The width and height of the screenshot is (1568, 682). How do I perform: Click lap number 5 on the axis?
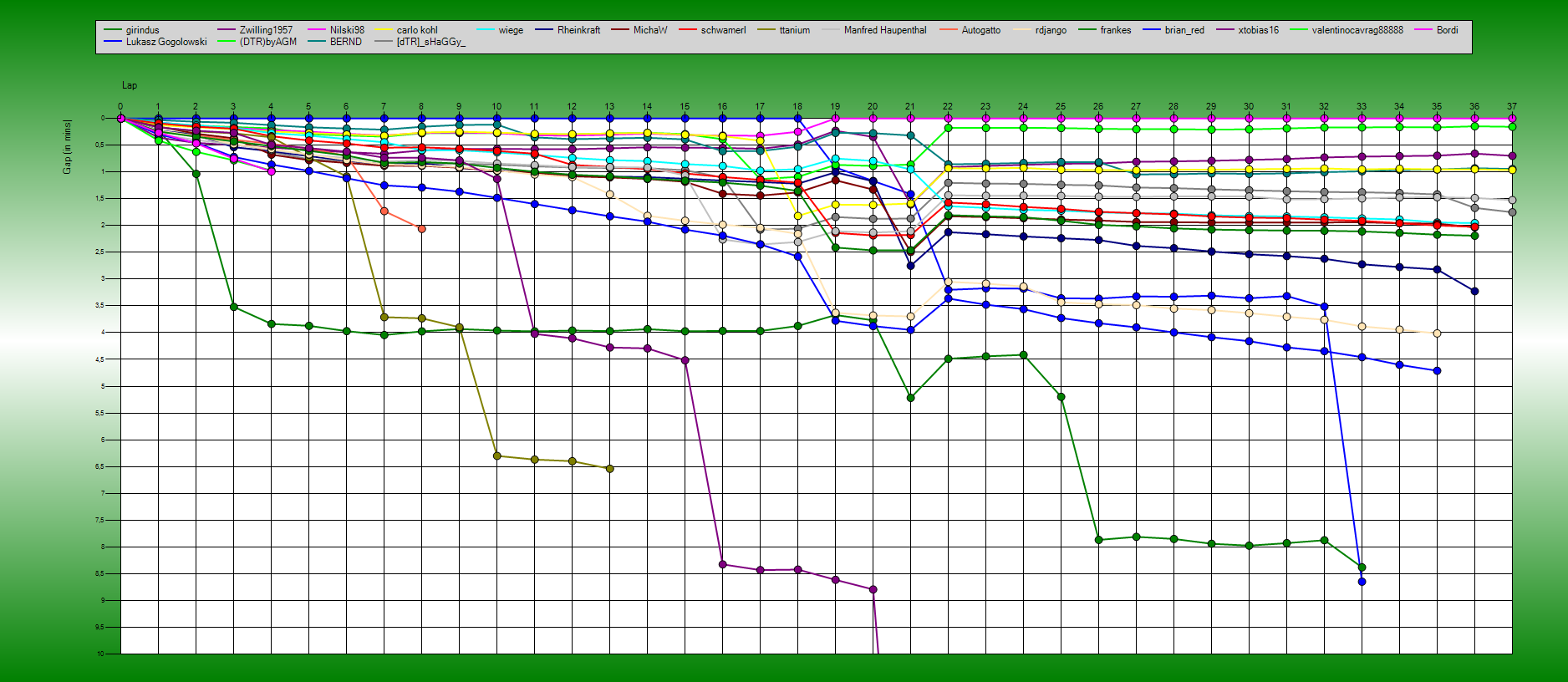(308, 106)
